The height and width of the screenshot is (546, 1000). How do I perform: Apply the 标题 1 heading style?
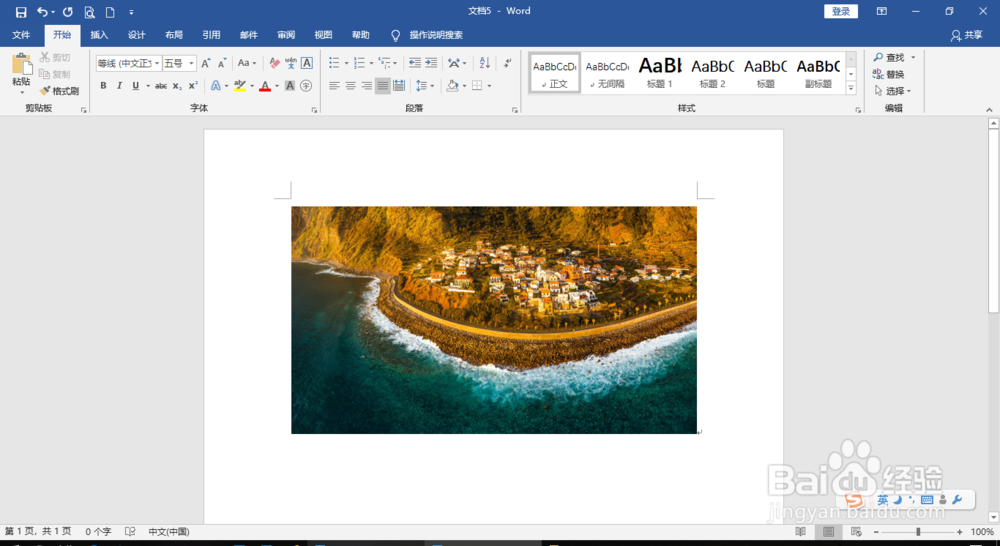660,72
